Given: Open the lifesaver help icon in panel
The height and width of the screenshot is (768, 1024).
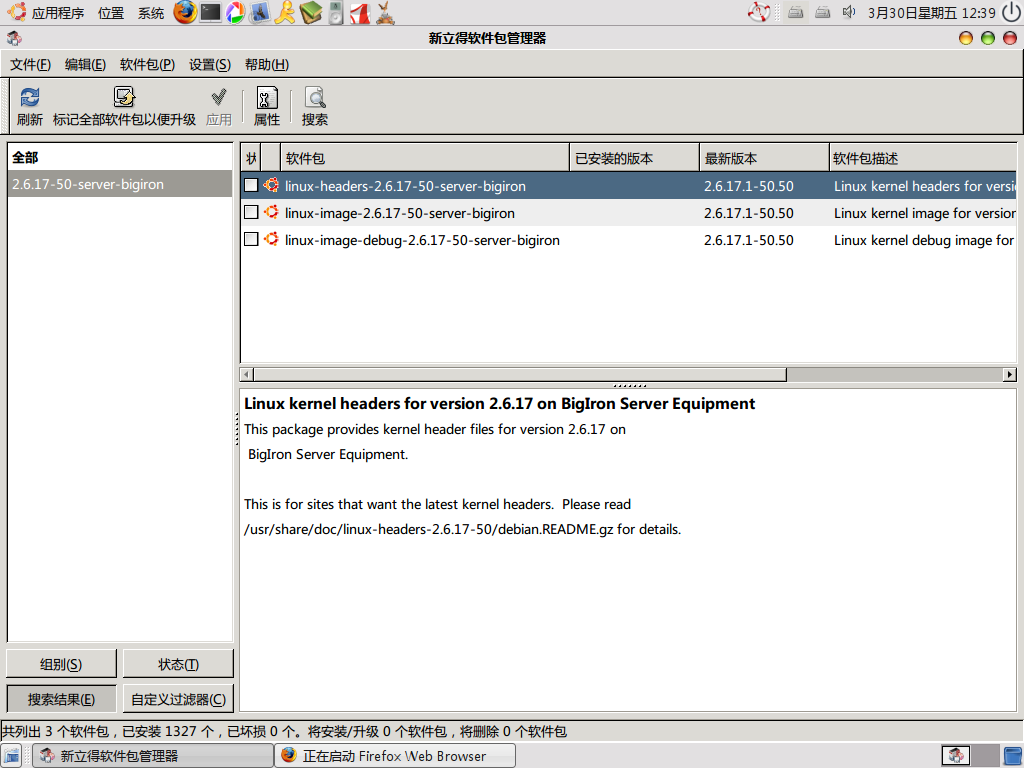Looking at the screenshot, I should pos(759,12).
